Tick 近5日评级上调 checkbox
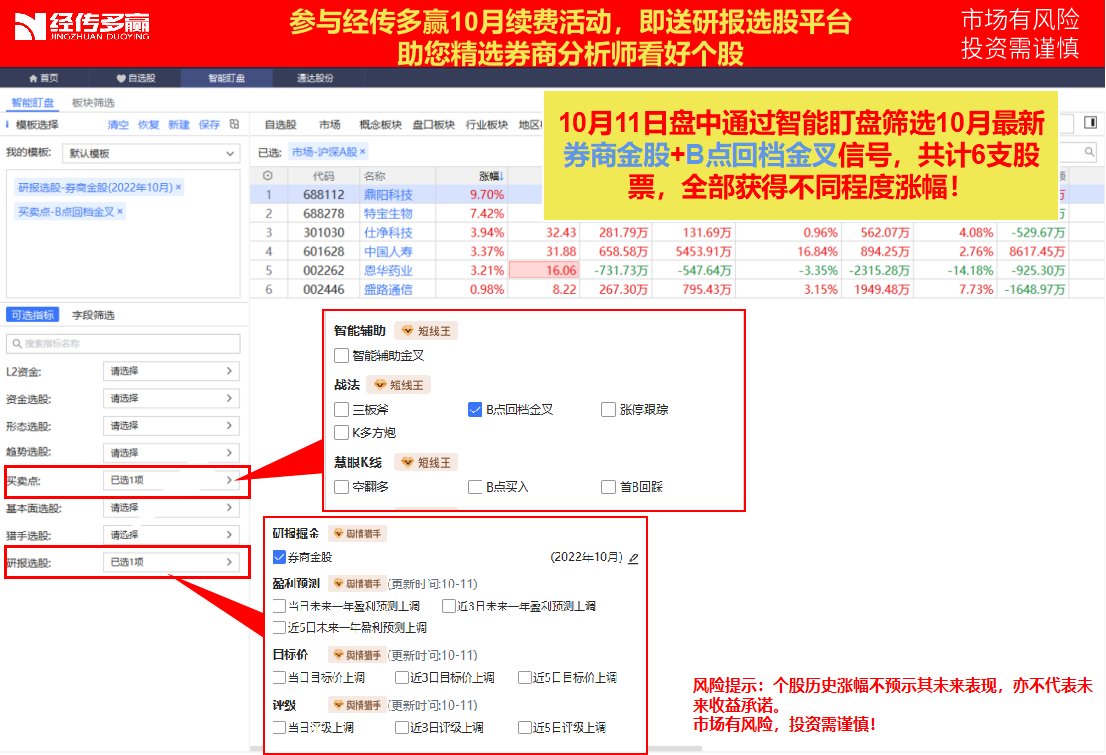 [525, 727]
